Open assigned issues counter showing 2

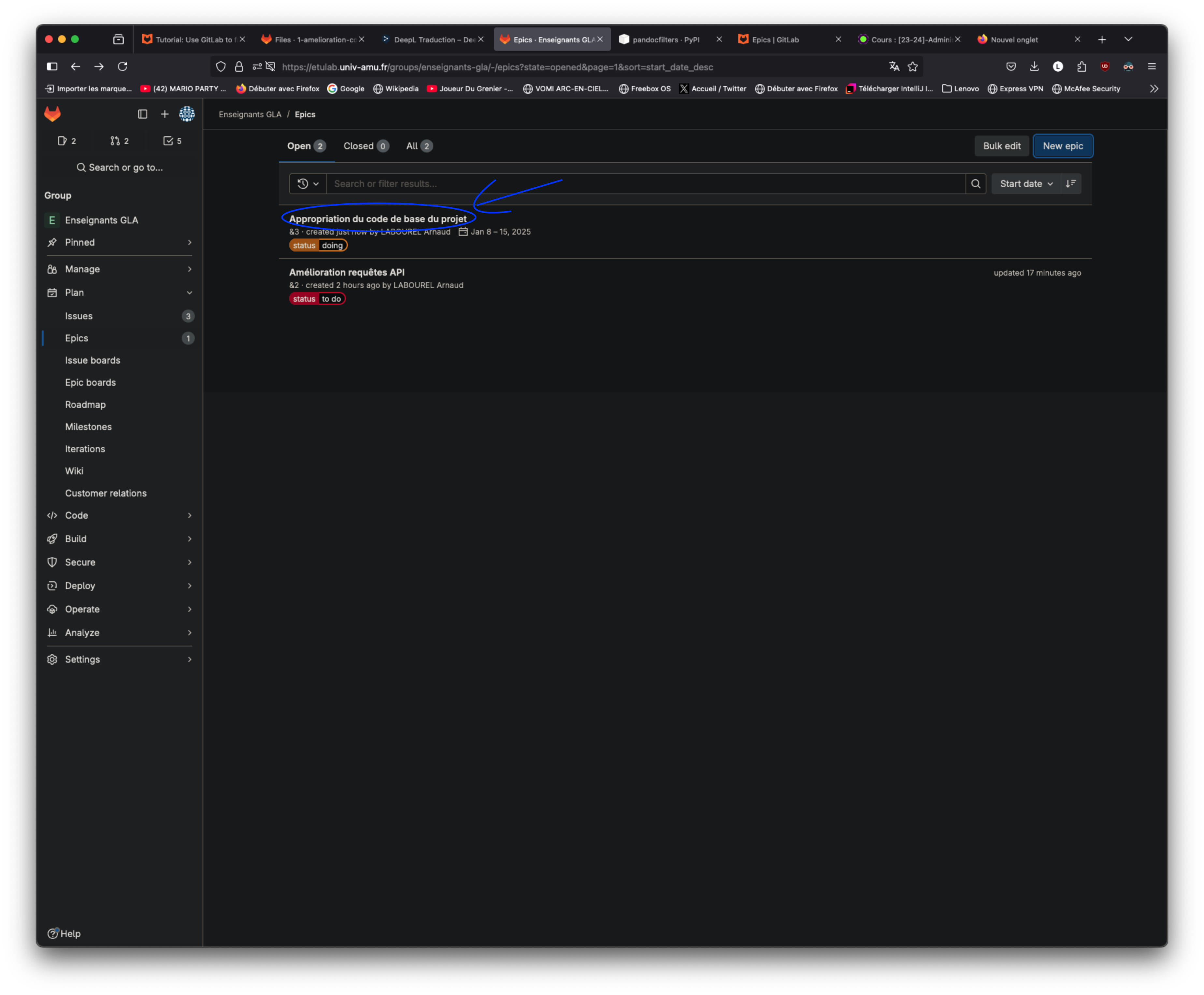67,141
